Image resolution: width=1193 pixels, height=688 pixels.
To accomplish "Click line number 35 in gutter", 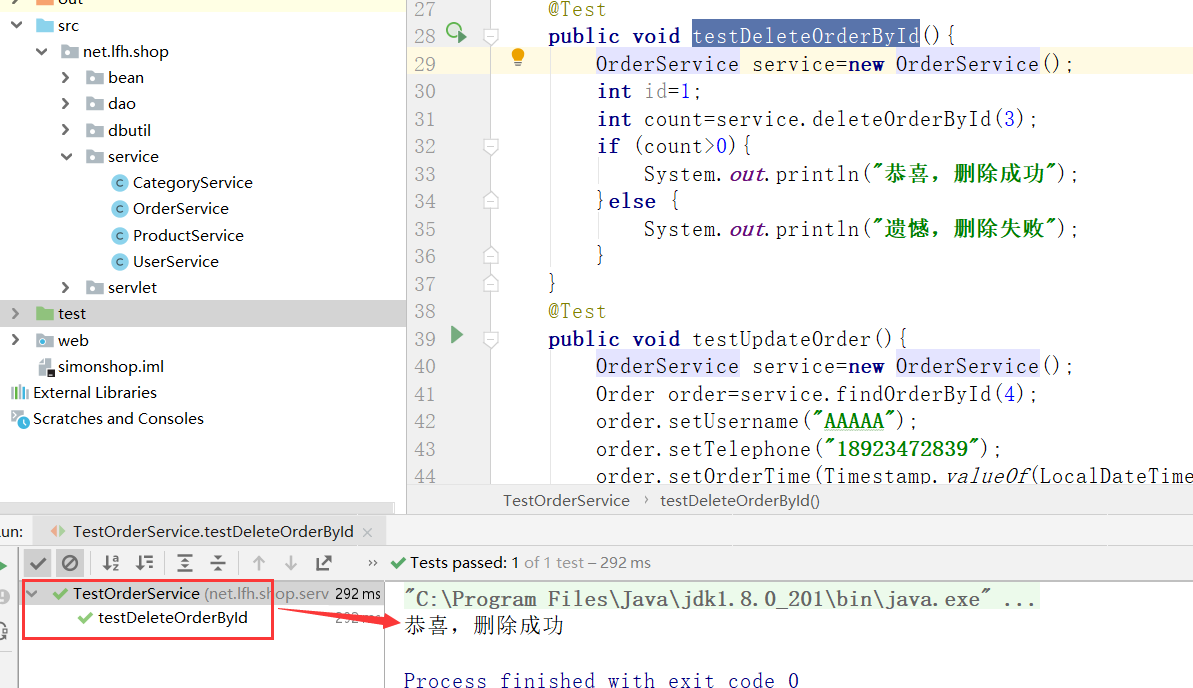I will (425, 229).
